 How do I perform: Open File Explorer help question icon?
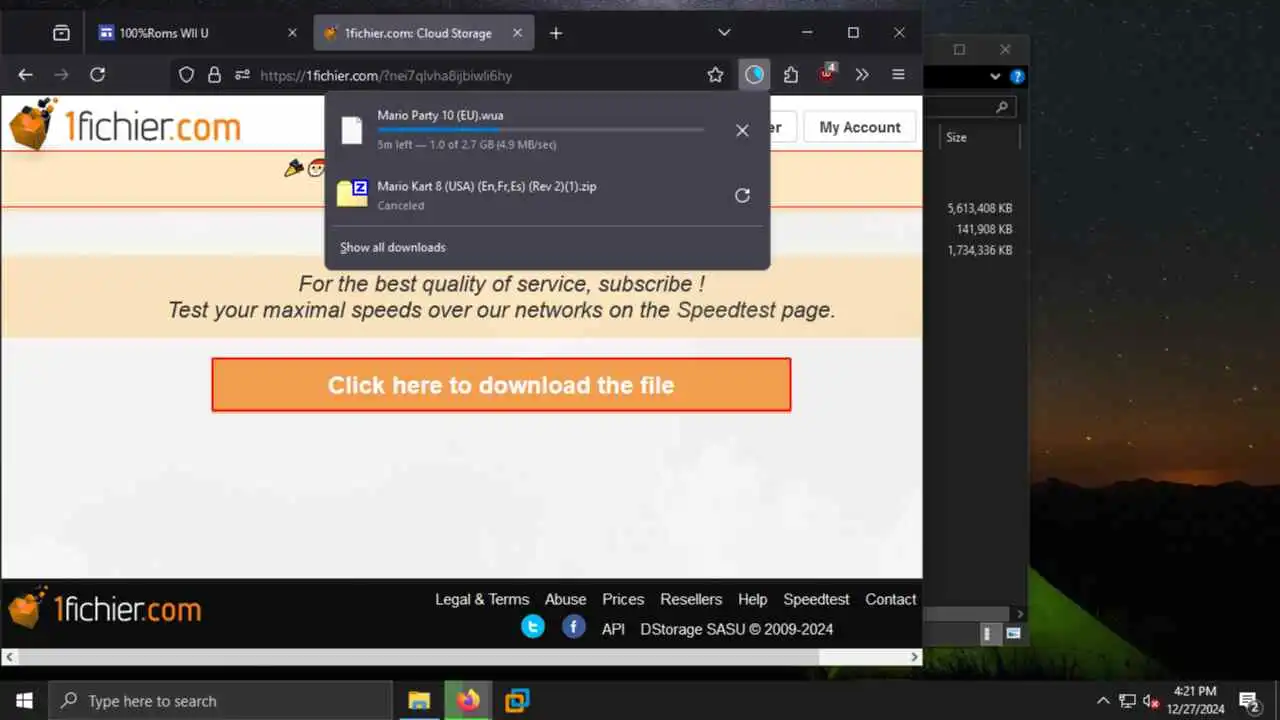[x=1017, y=76]
